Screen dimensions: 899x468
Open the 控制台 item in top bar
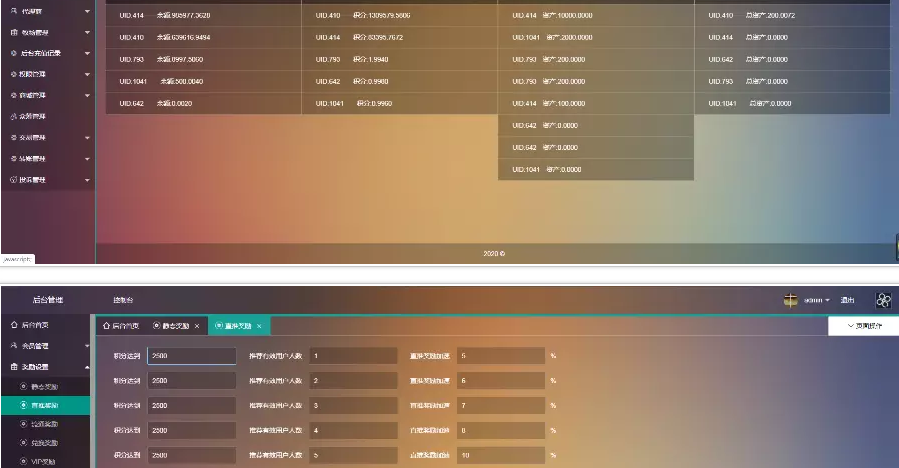click(123, 299)
